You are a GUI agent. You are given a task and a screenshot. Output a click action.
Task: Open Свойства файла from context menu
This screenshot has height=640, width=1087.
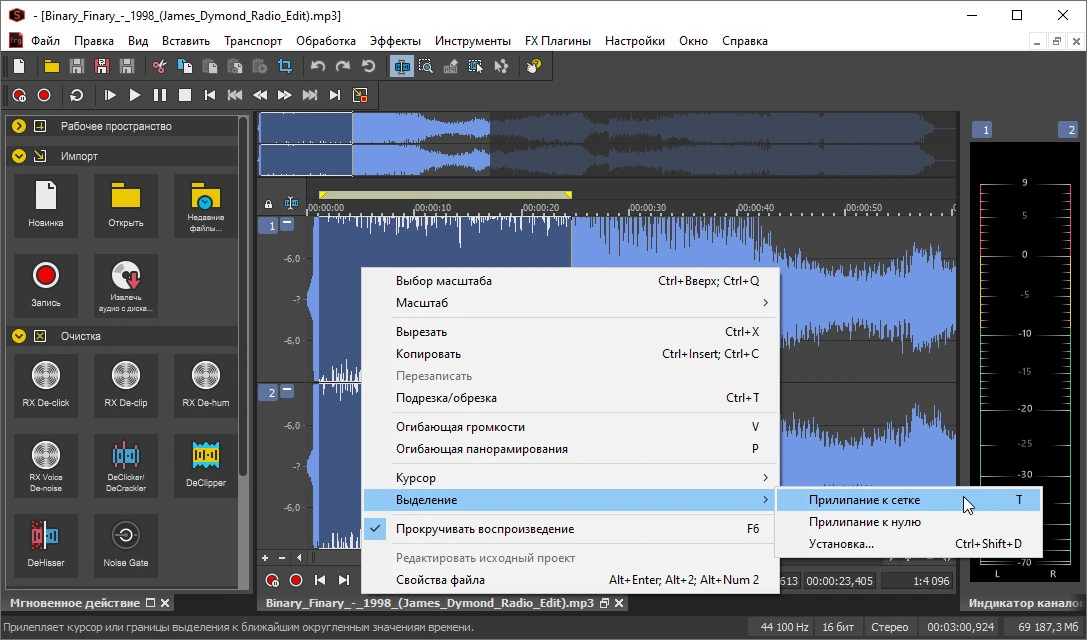[571, 580]
